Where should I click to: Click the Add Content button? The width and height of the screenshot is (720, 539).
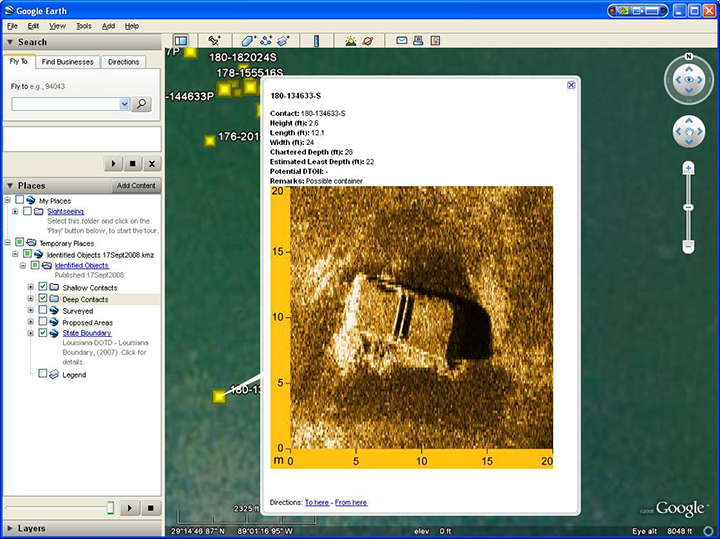click(136, 185)
